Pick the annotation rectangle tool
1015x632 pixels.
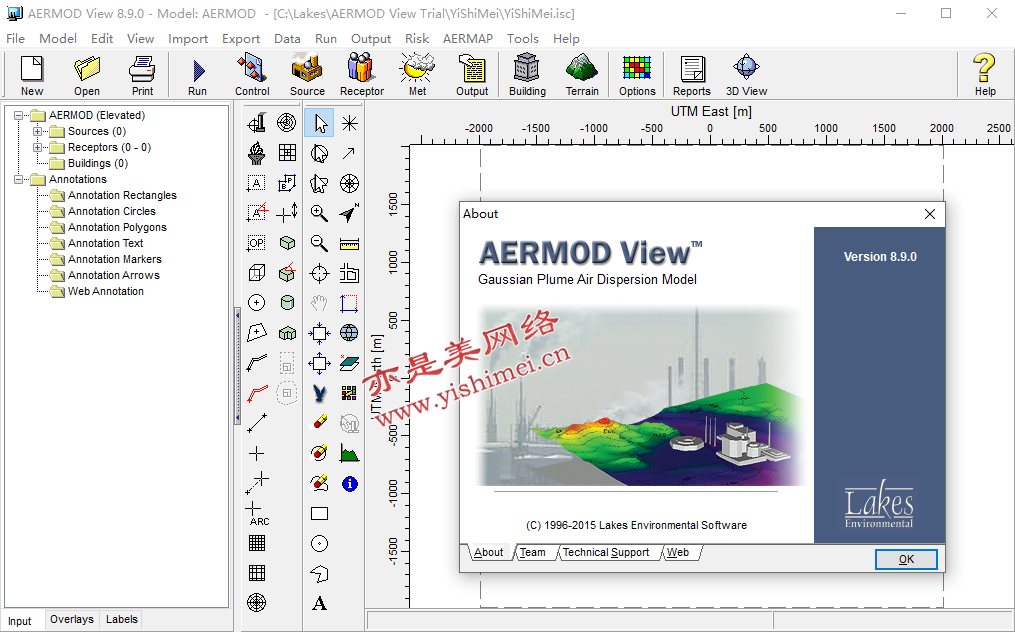coord(319,514)
